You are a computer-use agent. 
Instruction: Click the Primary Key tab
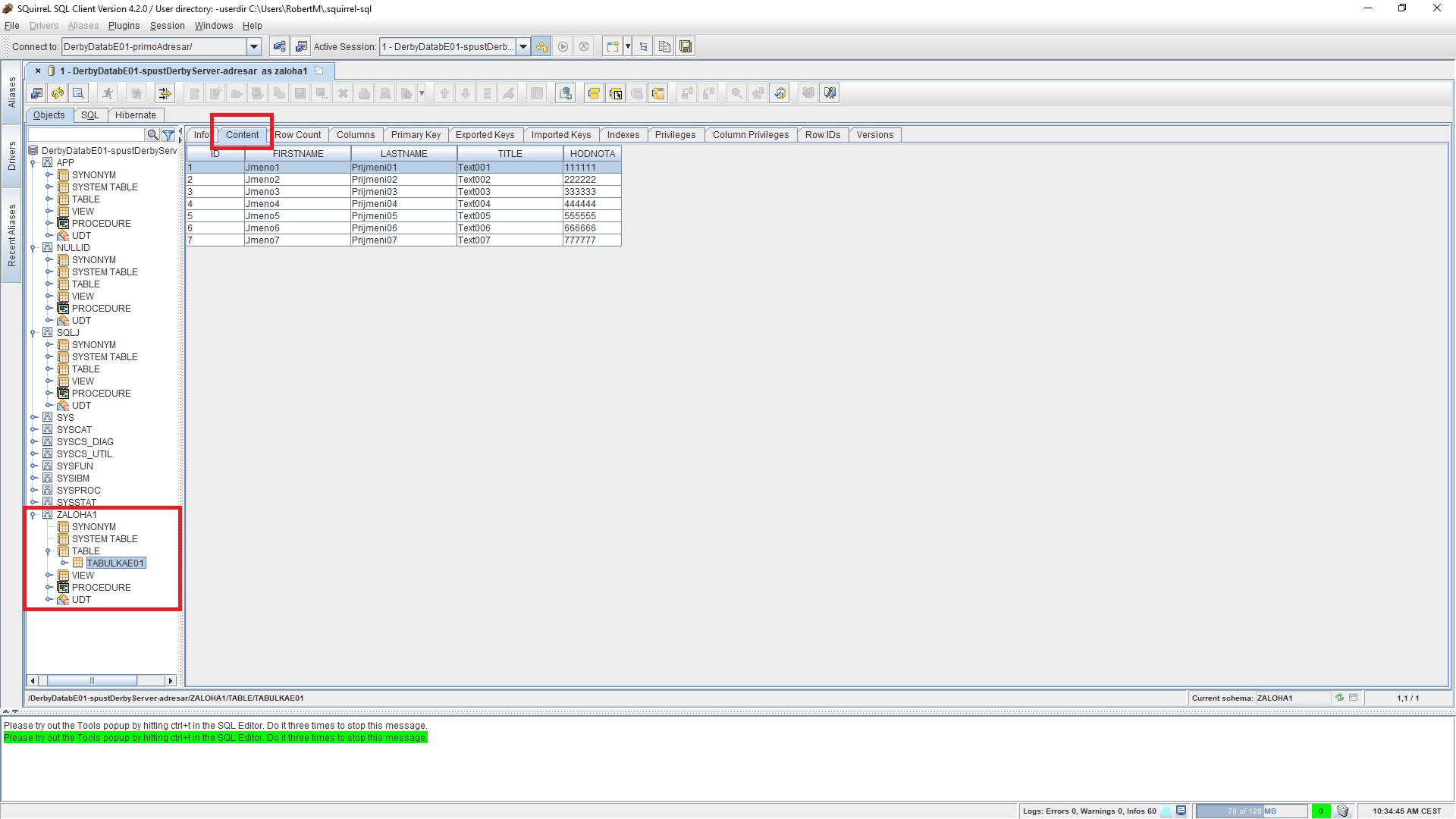(x=415, y=134)
